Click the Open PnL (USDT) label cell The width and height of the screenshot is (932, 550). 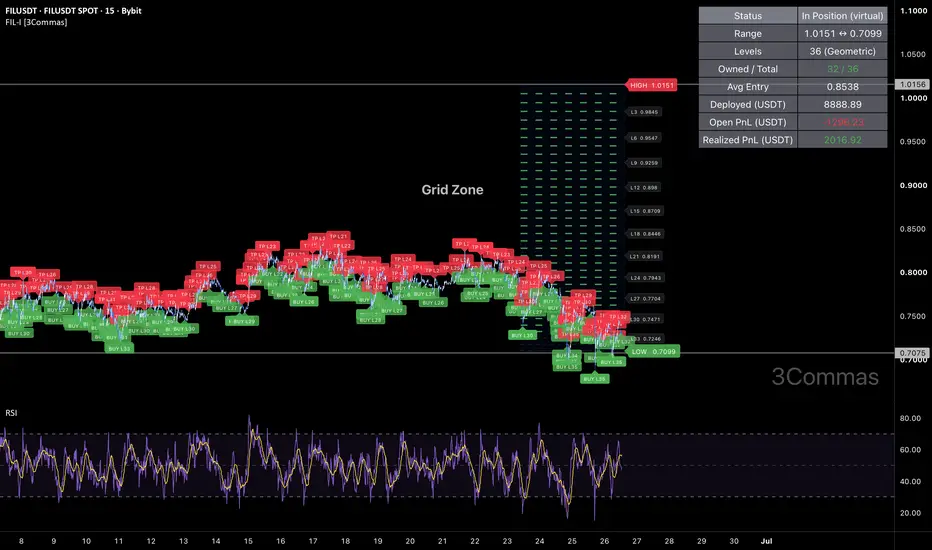coord(748,122)
